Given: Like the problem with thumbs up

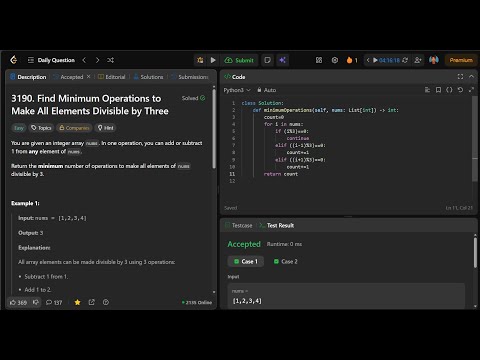Looking at the screenshot, I should (18, 303).
